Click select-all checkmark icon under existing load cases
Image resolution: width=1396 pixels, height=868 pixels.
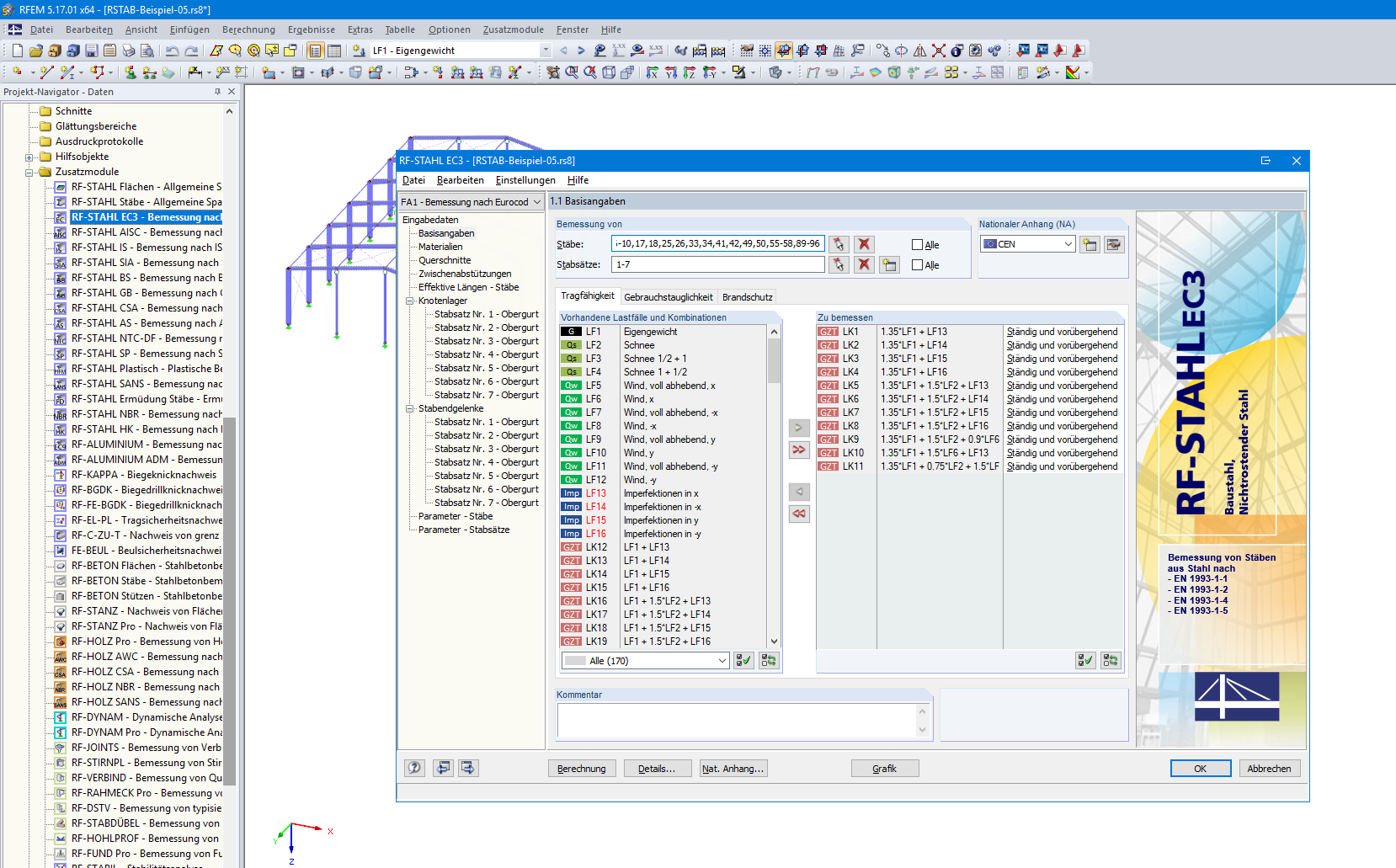743,661
